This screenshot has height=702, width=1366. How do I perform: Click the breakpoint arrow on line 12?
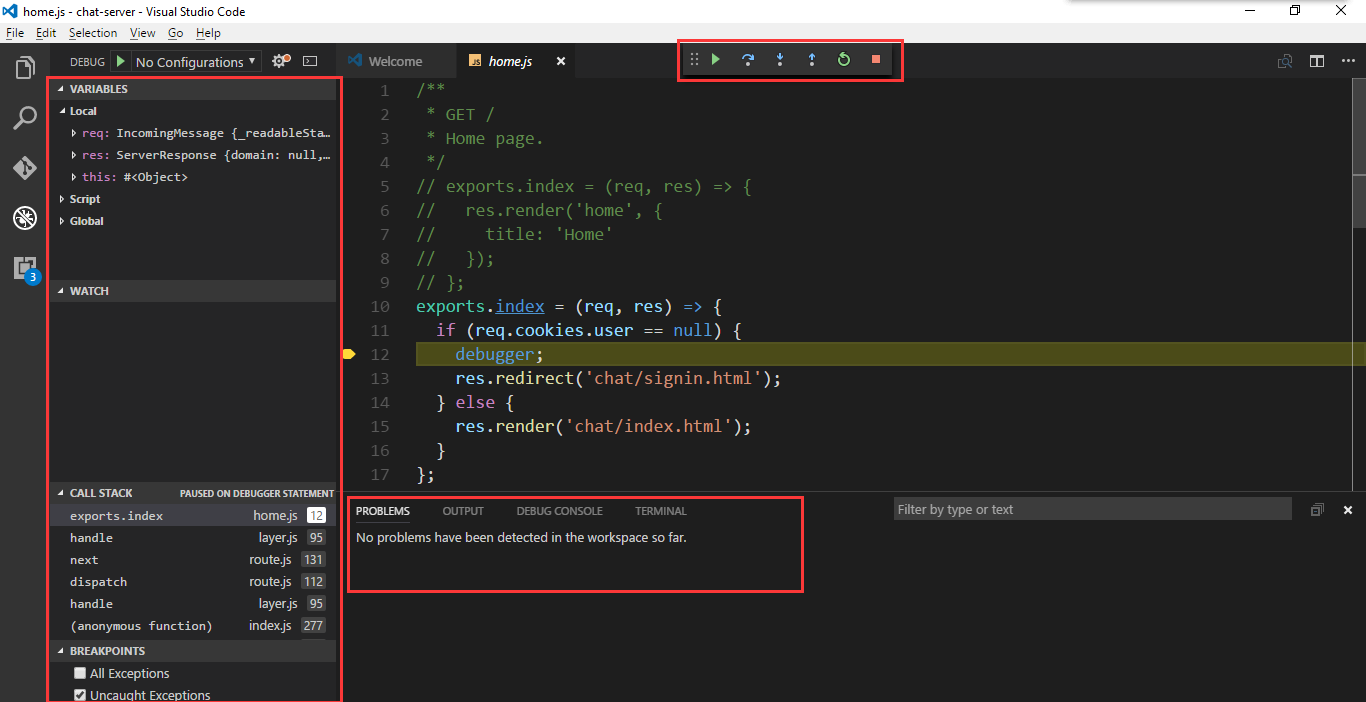[x=349, y=354]
